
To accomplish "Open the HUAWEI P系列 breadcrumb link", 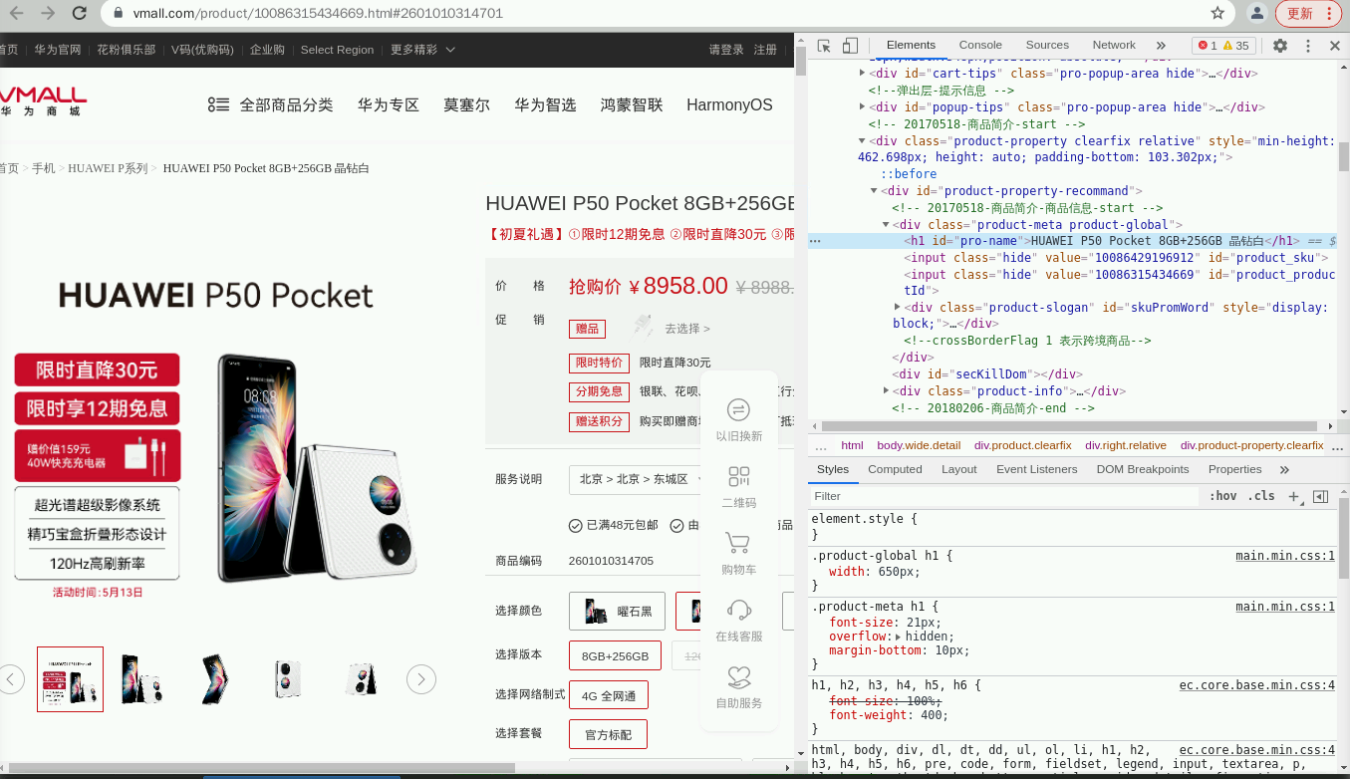I will (x=108, y=168).
